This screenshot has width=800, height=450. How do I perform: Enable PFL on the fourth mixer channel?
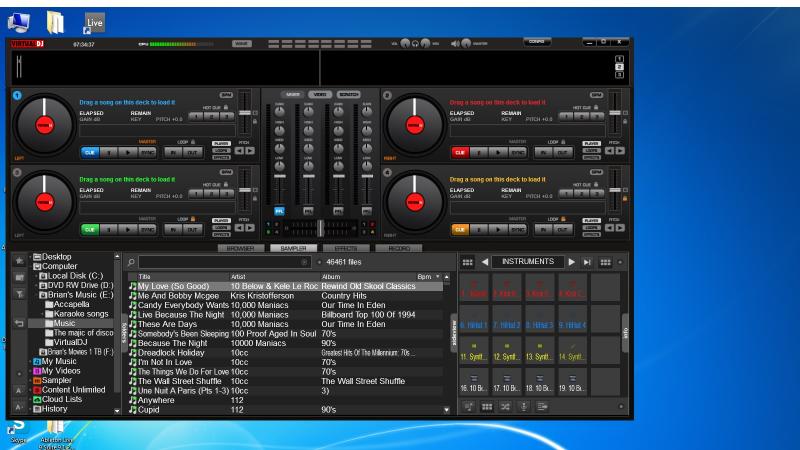click(x=367, y=211)
